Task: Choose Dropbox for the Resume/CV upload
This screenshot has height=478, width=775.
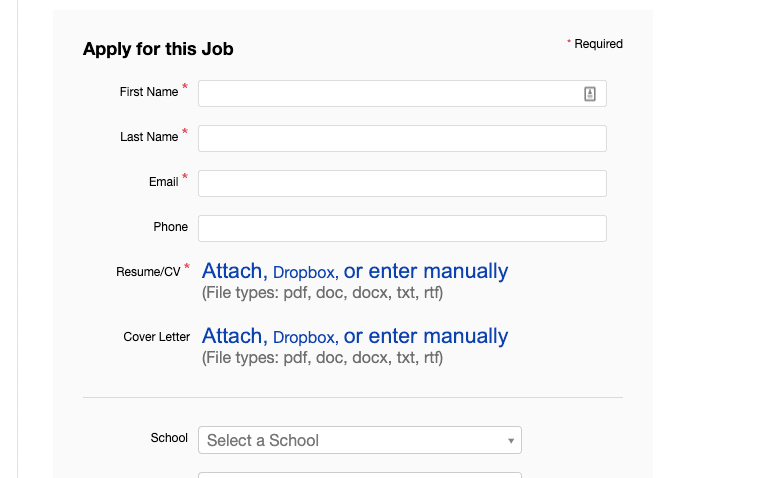Action: point(305,272)
